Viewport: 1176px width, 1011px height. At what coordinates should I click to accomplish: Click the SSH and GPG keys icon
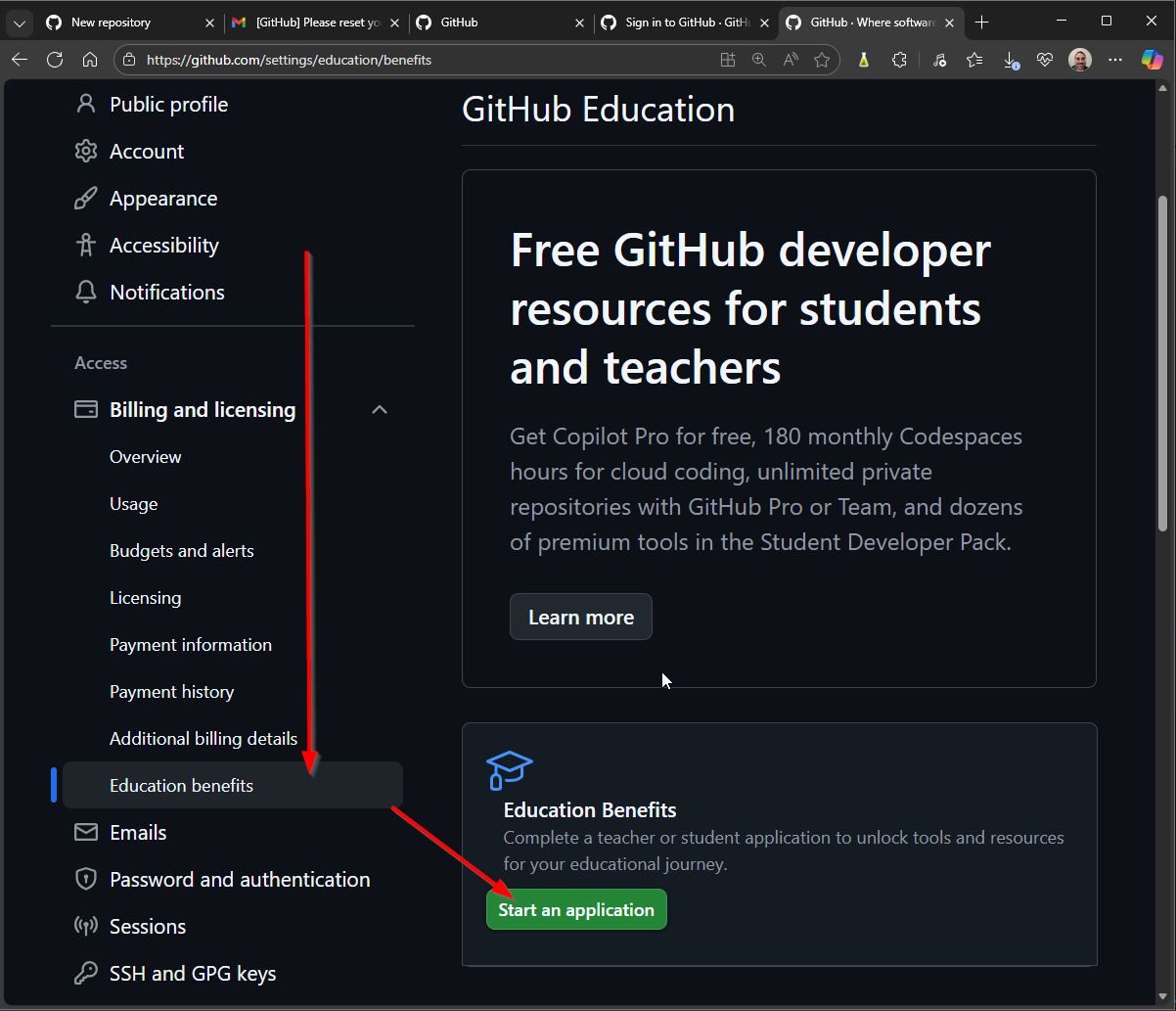point(86,974)
